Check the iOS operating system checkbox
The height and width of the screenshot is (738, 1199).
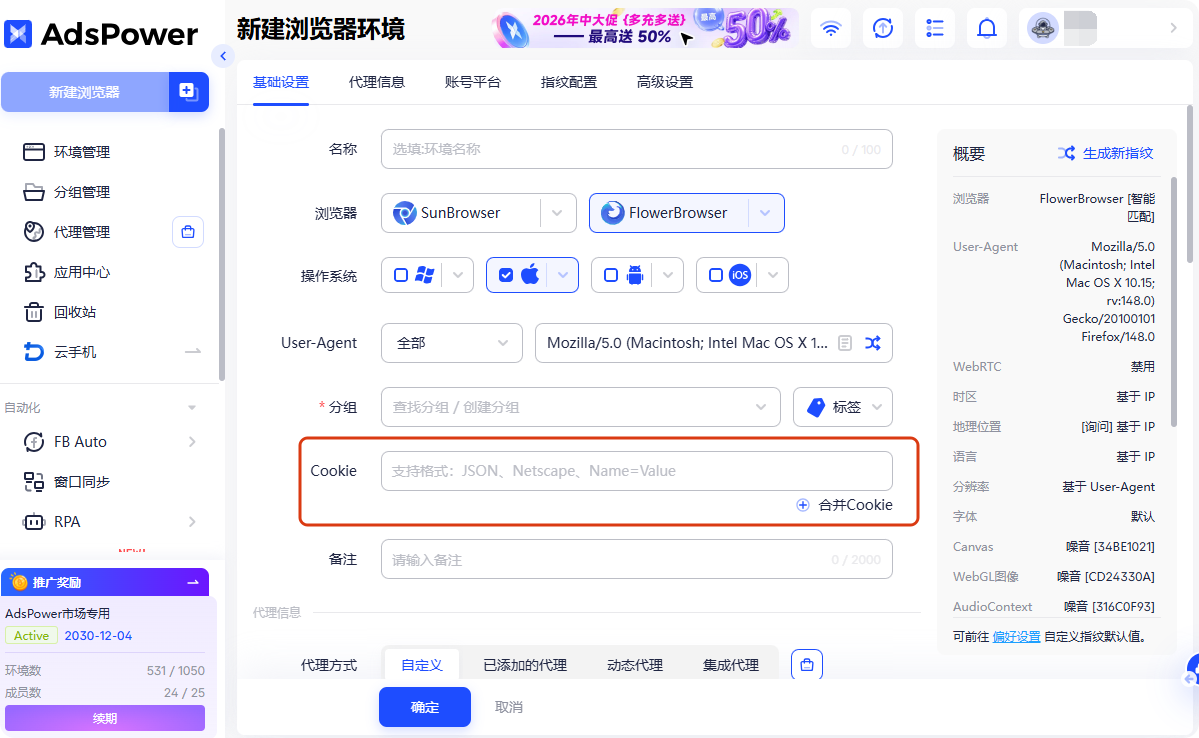pyautogui.click(x=716, y=275)
